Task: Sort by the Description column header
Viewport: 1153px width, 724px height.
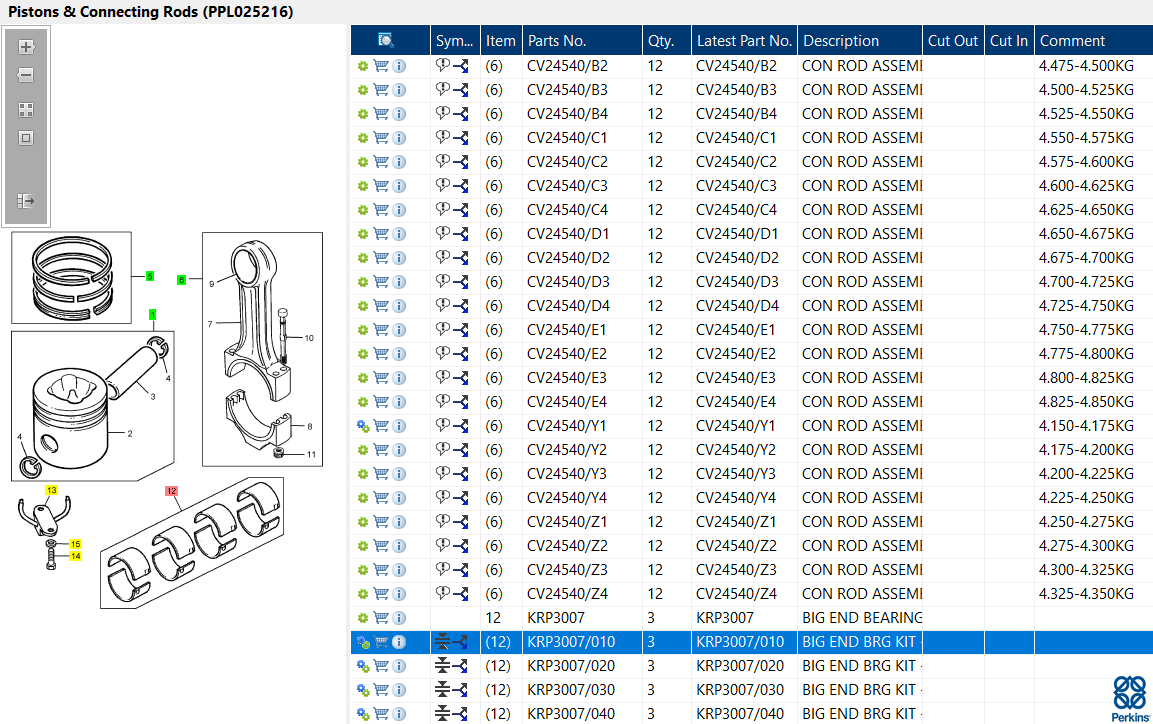Action: 840,40
